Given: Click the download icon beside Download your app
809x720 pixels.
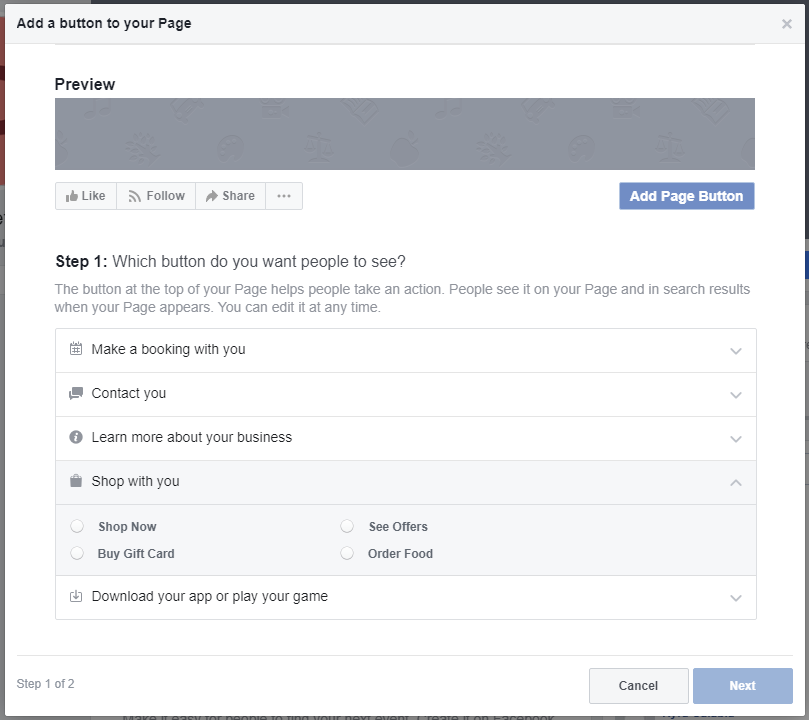Looking at the screenshot, I should [76, 597].
